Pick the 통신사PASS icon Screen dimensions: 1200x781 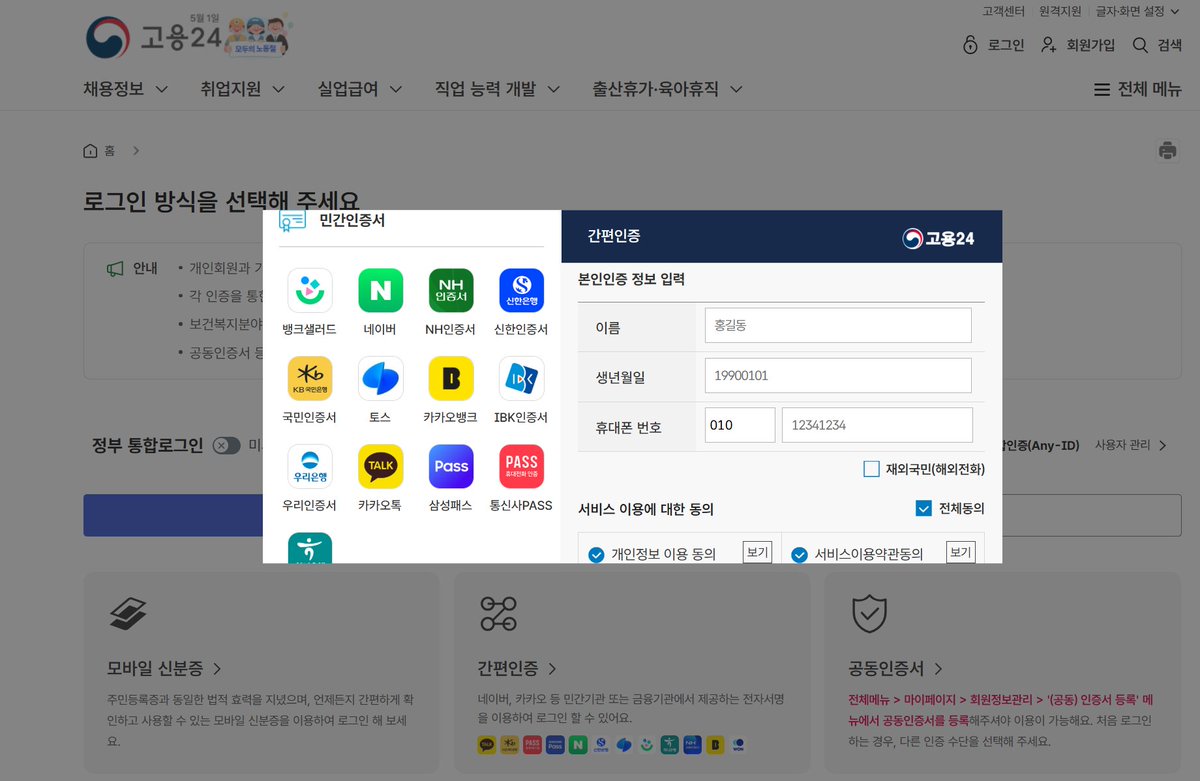tap(522, 466)
